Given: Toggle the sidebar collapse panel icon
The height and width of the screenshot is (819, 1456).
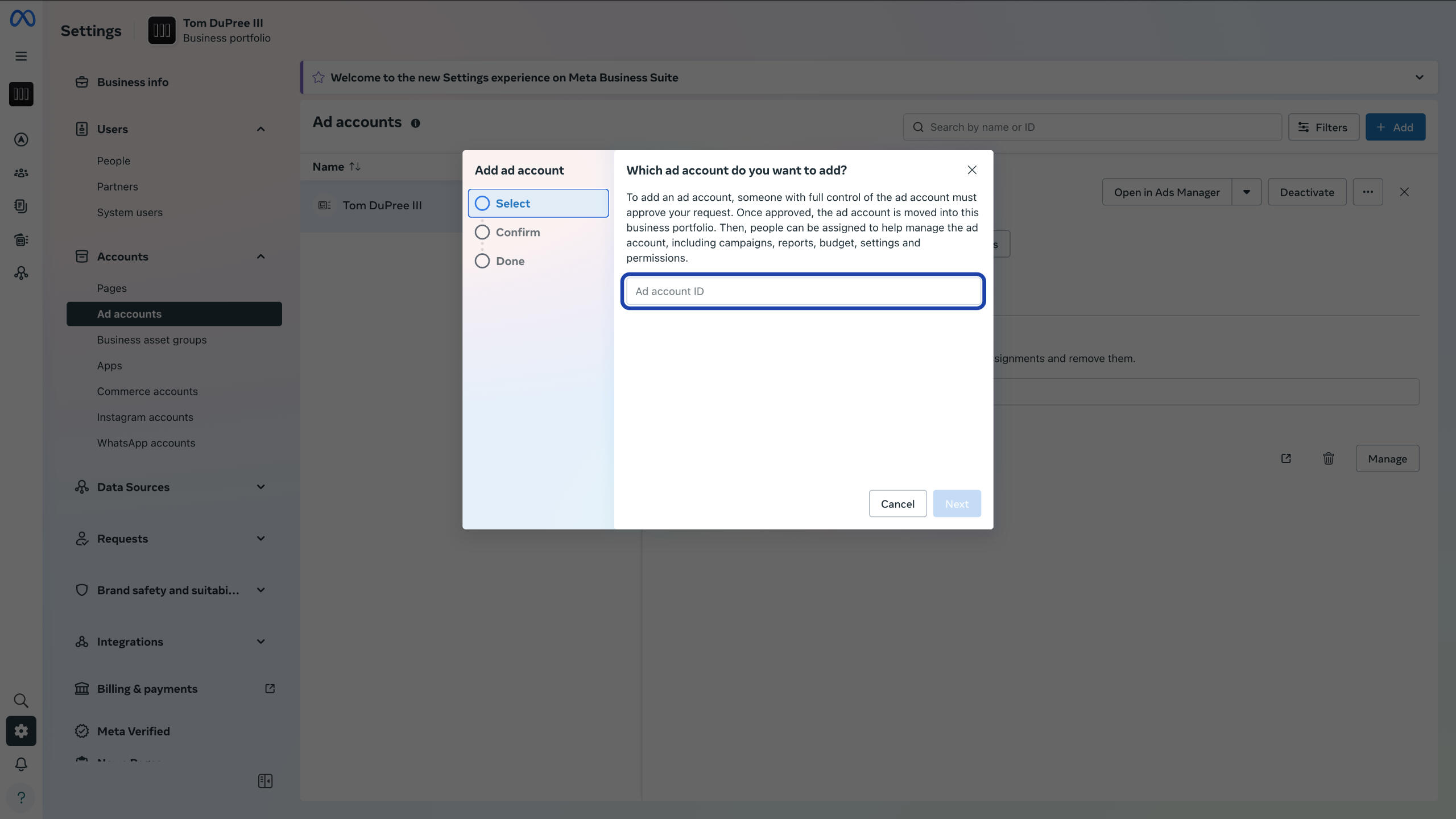Looking at the screenshot, I should (265, 781).
